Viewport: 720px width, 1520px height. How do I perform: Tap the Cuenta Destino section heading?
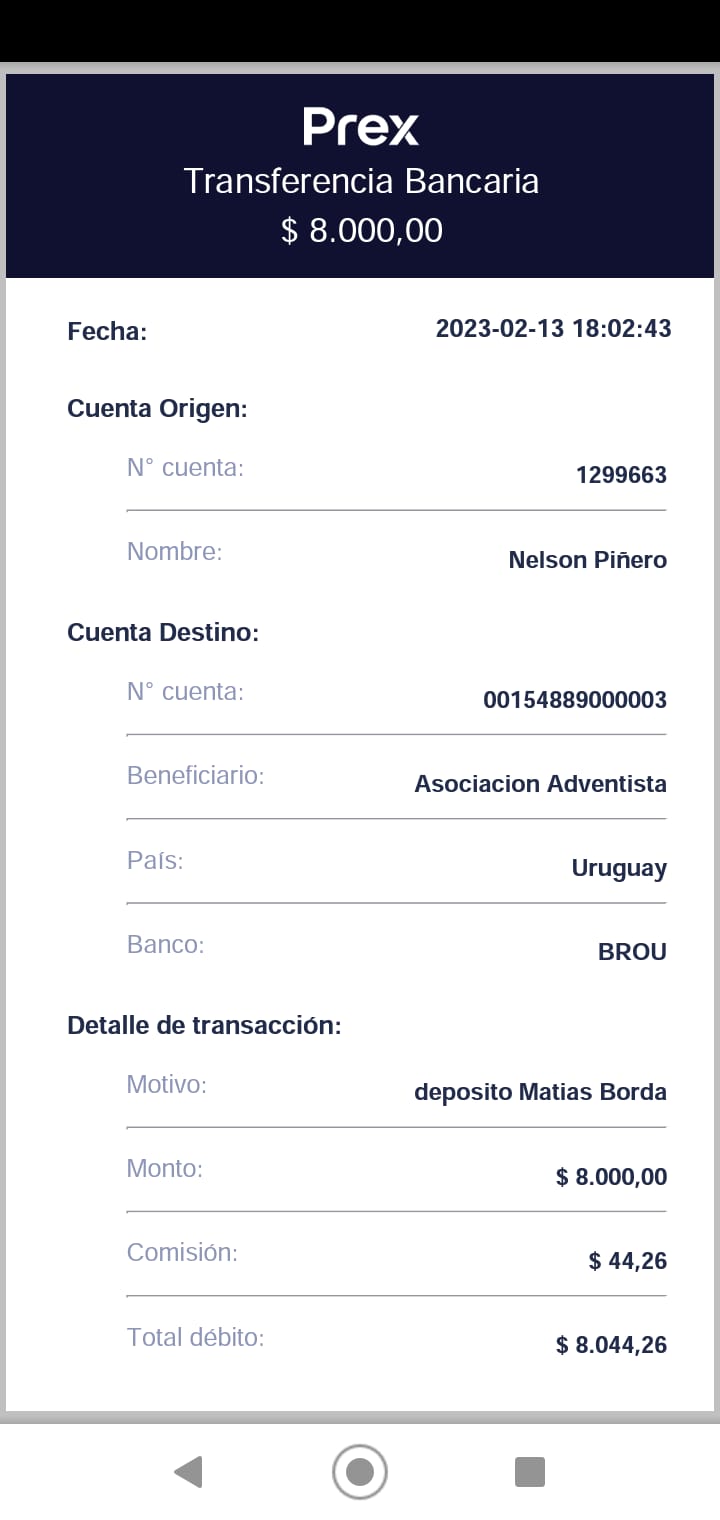click(x=163, y=632)
